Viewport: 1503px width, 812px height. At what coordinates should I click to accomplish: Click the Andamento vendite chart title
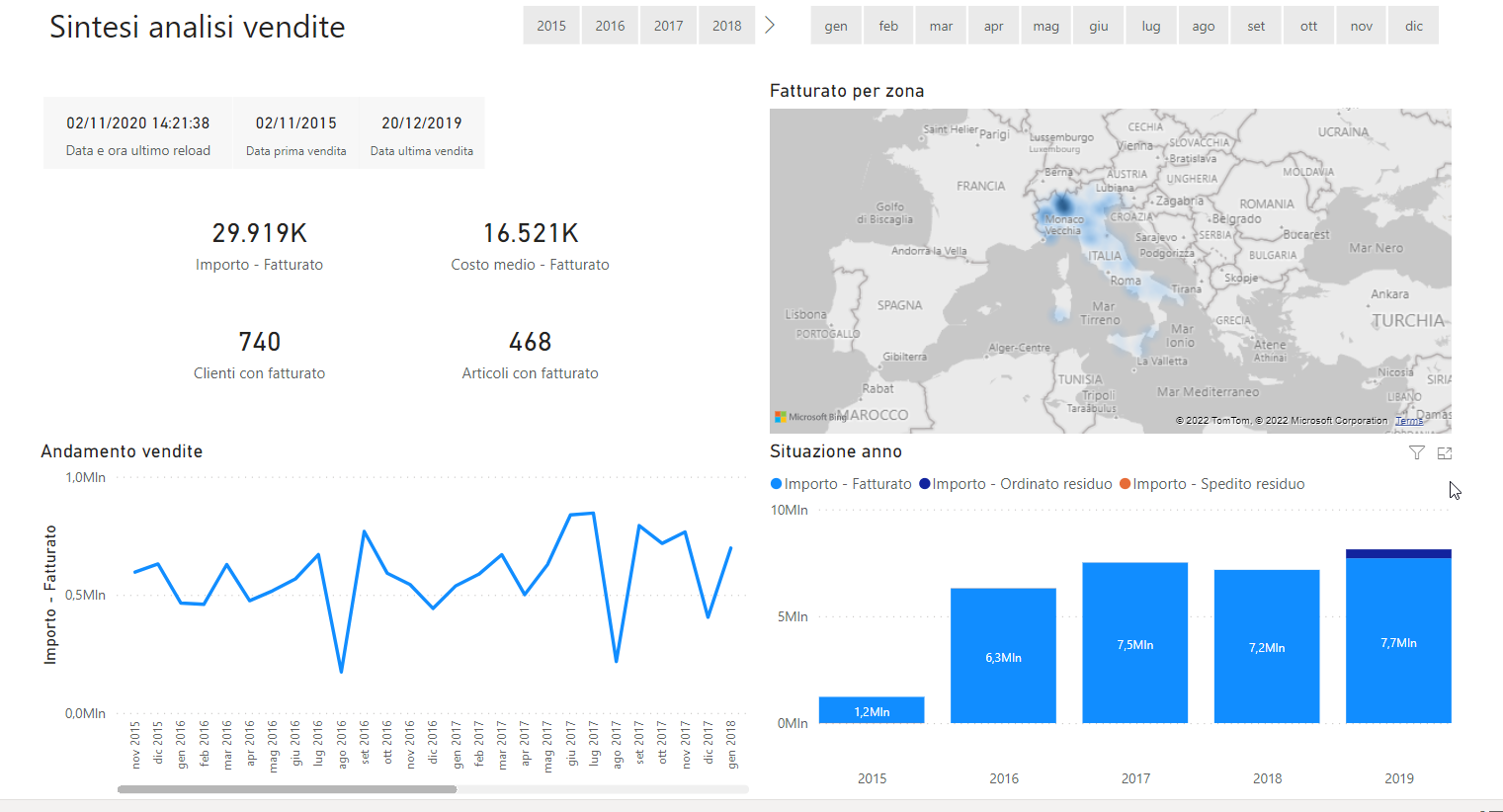[x=122, y=451]
